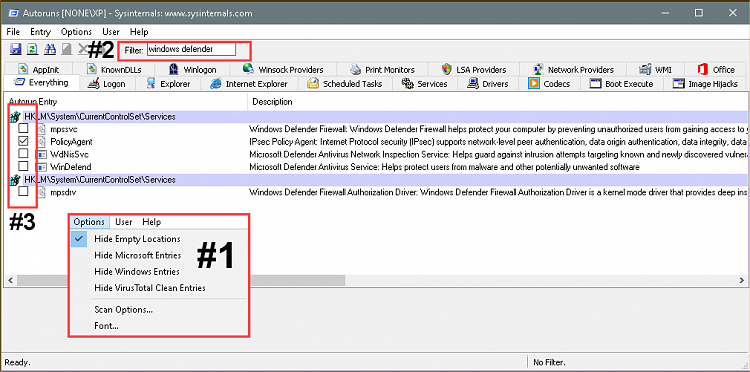750x372 pixels.
Task: Switch to the KnownDLLs tab
Action: pos(114,69)
